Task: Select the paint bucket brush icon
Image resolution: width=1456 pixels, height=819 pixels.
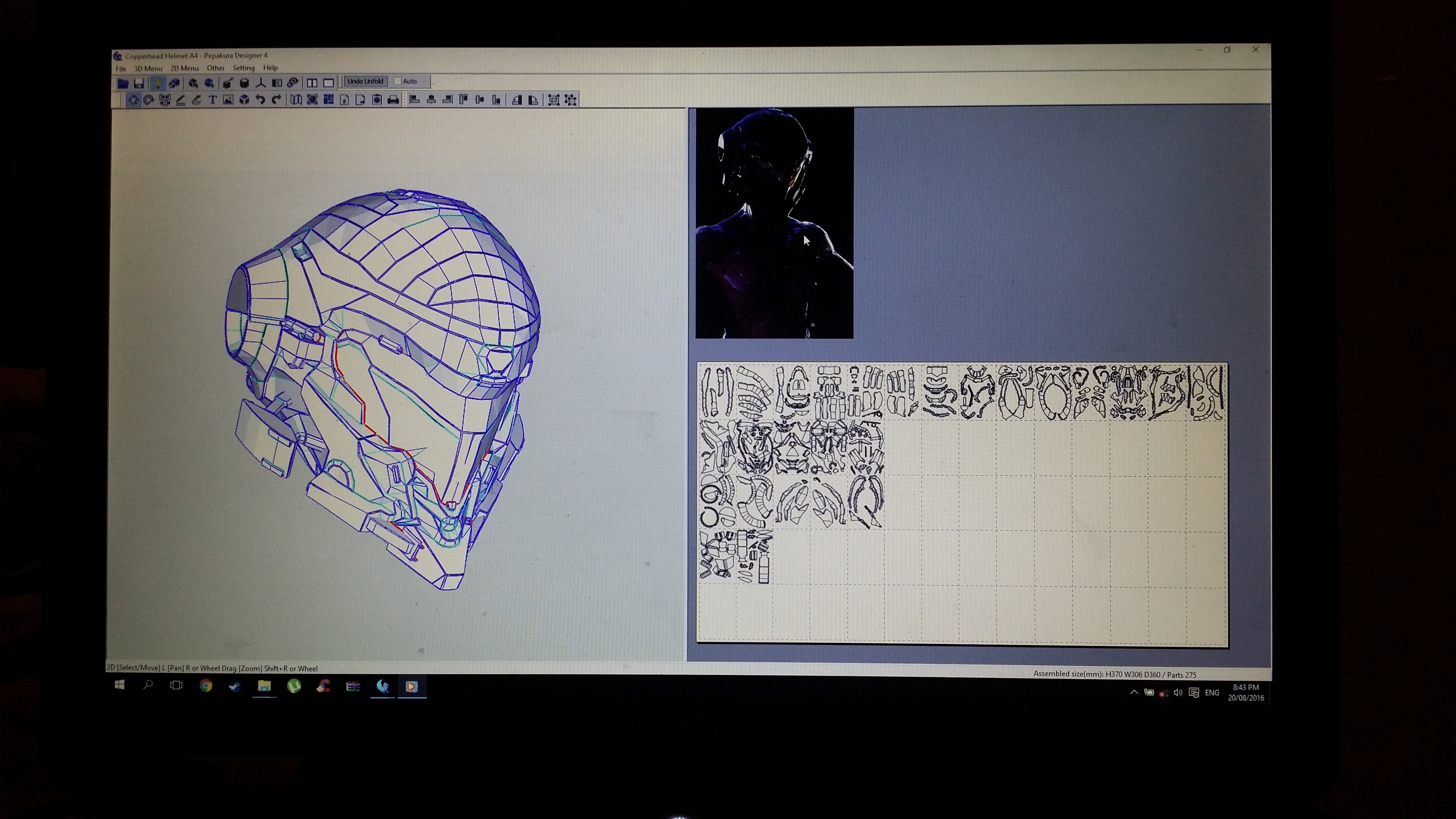Action: tap(228, 84)
